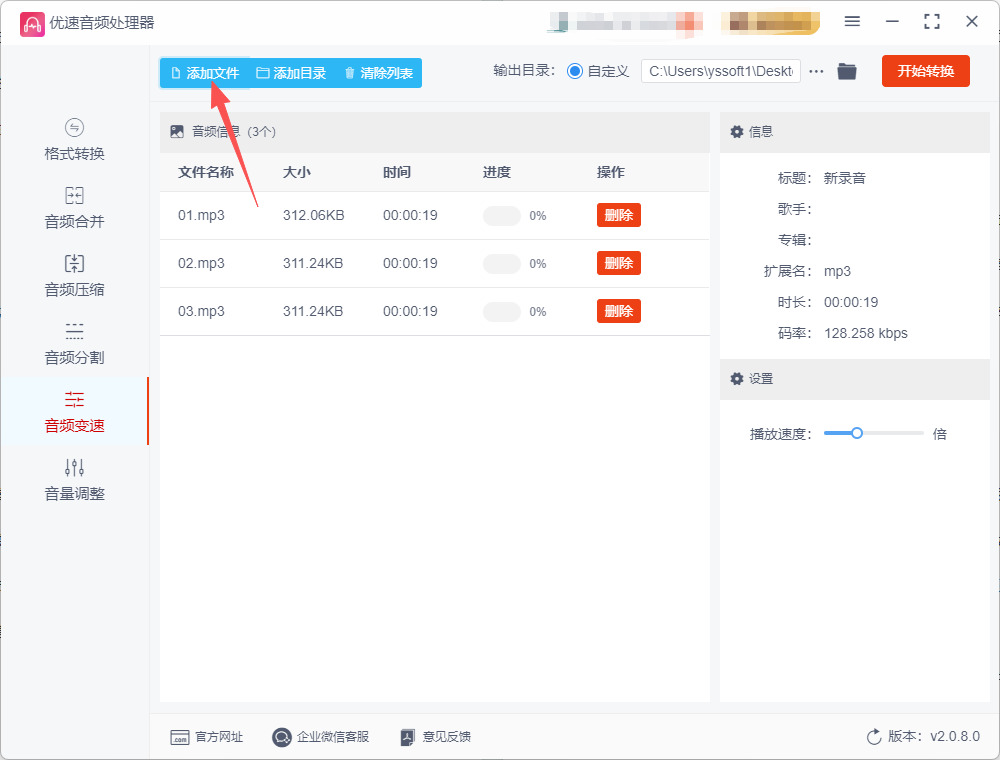Screen dimensions: 1000x760
Task: Click the 02.mp3 progress bar
Action: pyautogui.click(x=502, y=263)
